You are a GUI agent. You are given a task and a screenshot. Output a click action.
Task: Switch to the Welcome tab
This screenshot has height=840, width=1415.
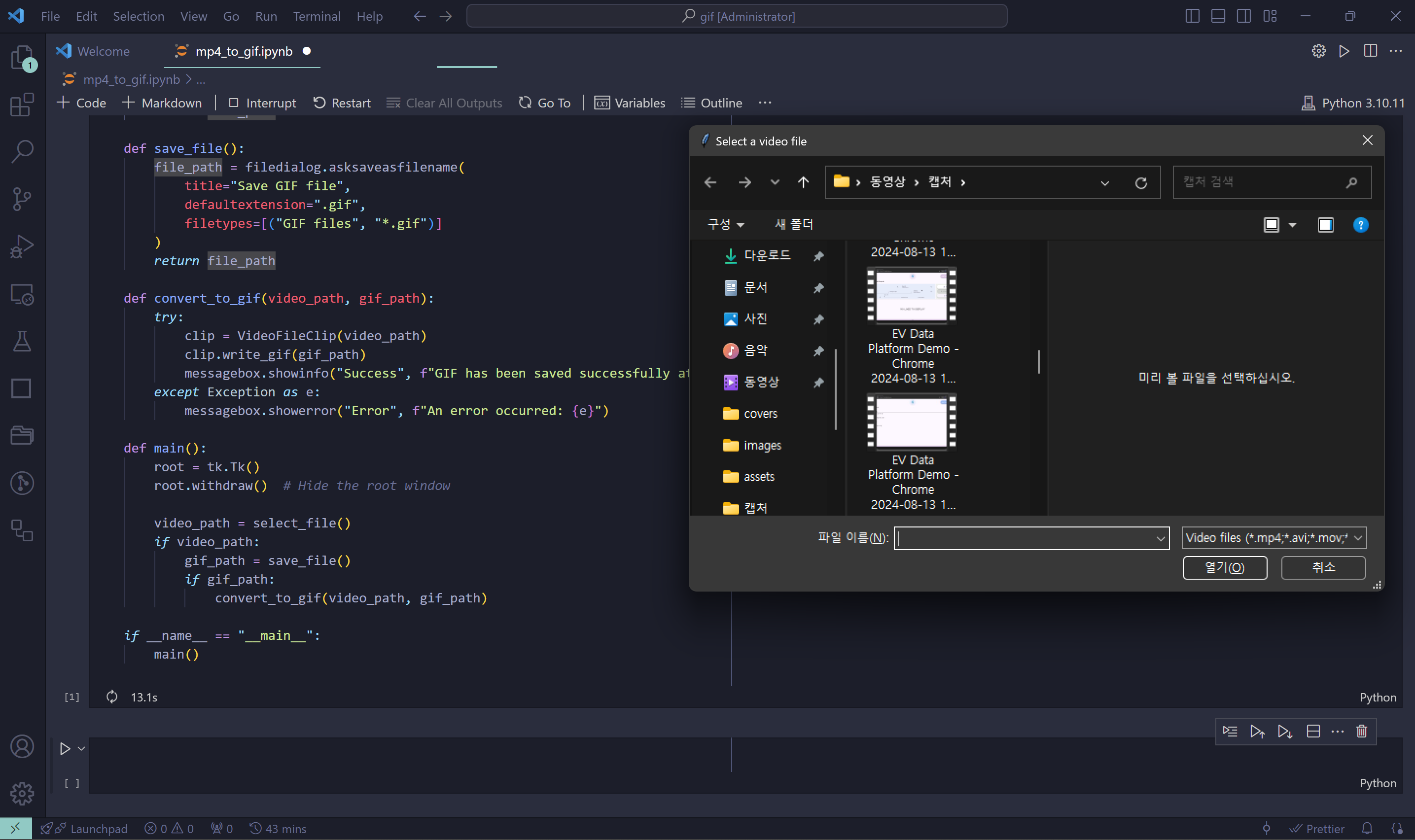click(x=103, y=51)
